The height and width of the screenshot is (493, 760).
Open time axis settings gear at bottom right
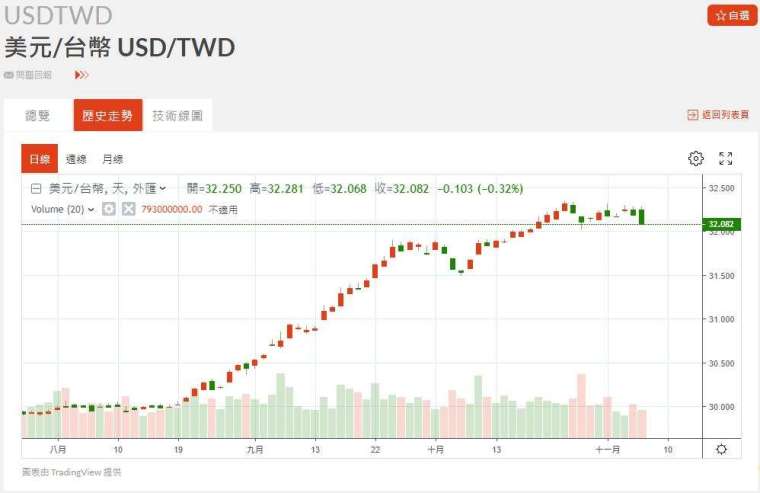pyautogui.click(x=721, y=449)
